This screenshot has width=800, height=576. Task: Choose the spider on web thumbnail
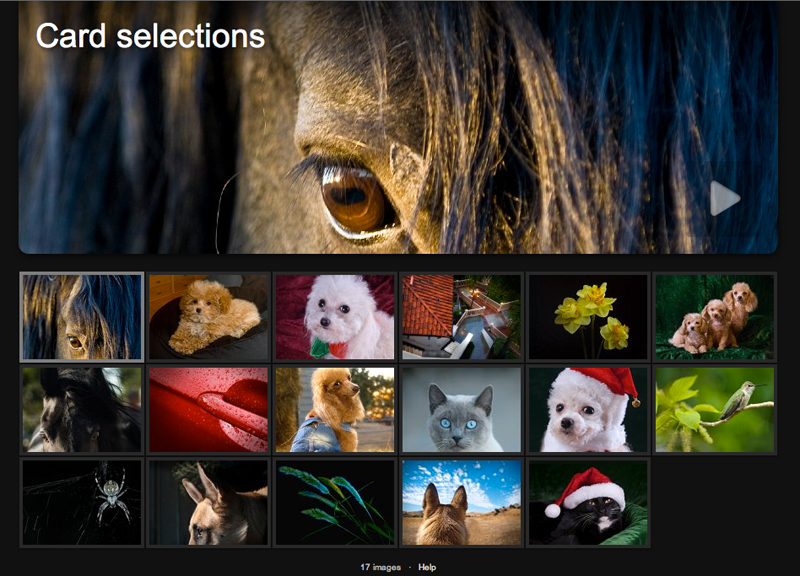82,503
